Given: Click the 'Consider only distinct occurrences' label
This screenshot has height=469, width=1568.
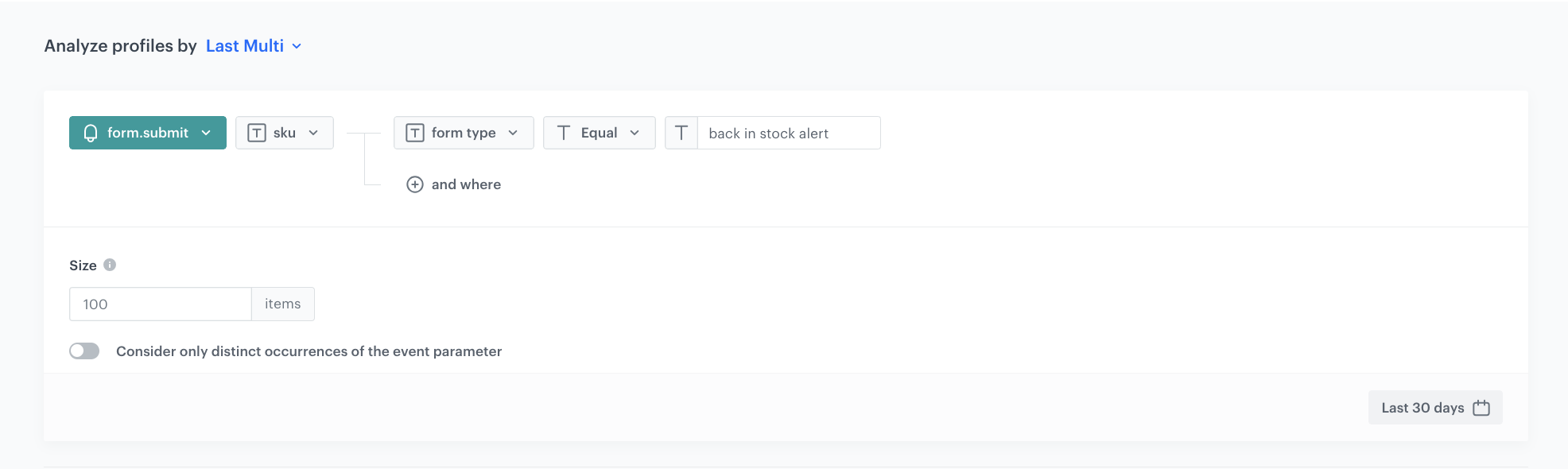Looking at the screenshot, I should tap(309, 351).
